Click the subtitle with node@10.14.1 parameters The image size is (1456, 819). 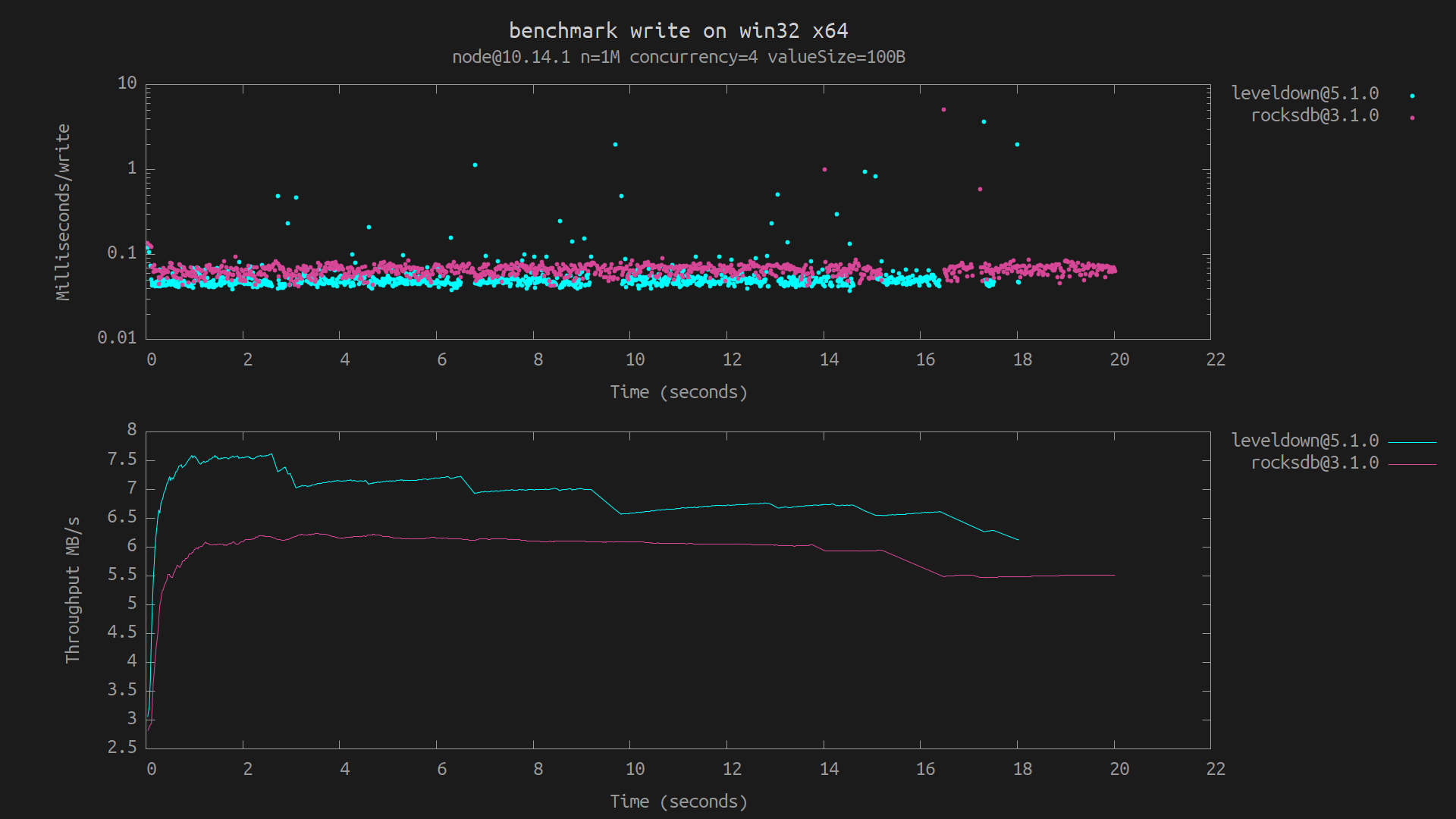[x=678, y=58]
